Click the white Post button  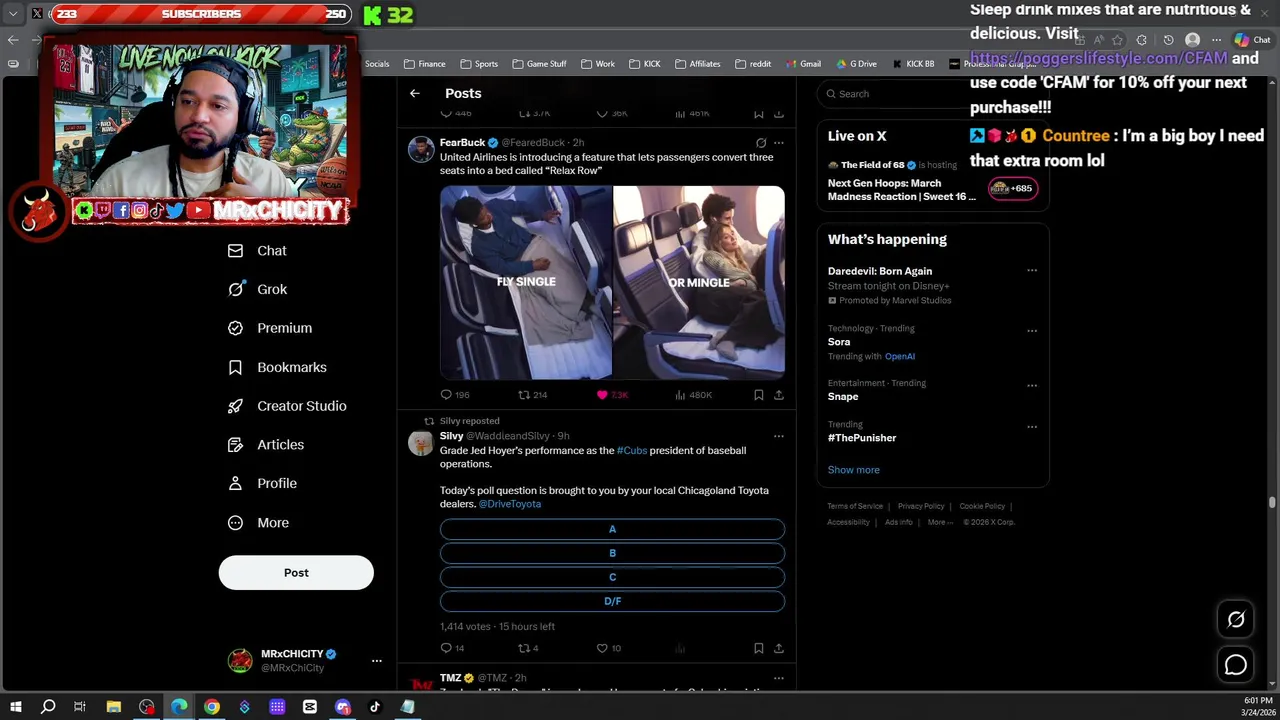click(x=296, y=573)
